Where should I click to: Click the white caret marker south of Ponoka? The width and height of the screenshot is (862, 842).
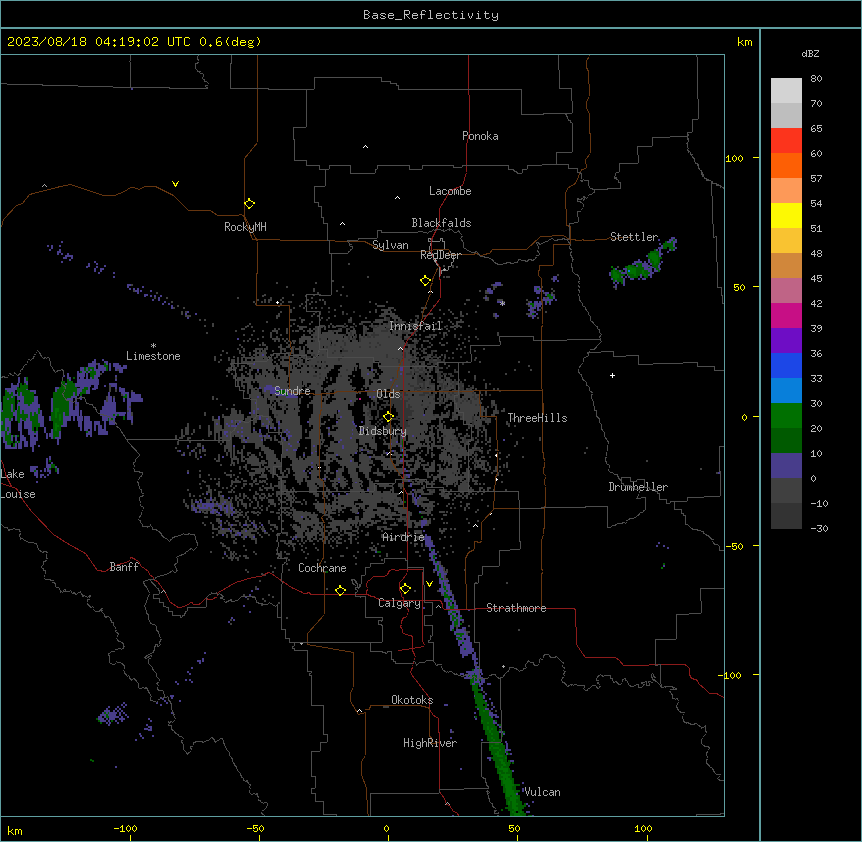[365, 147]
